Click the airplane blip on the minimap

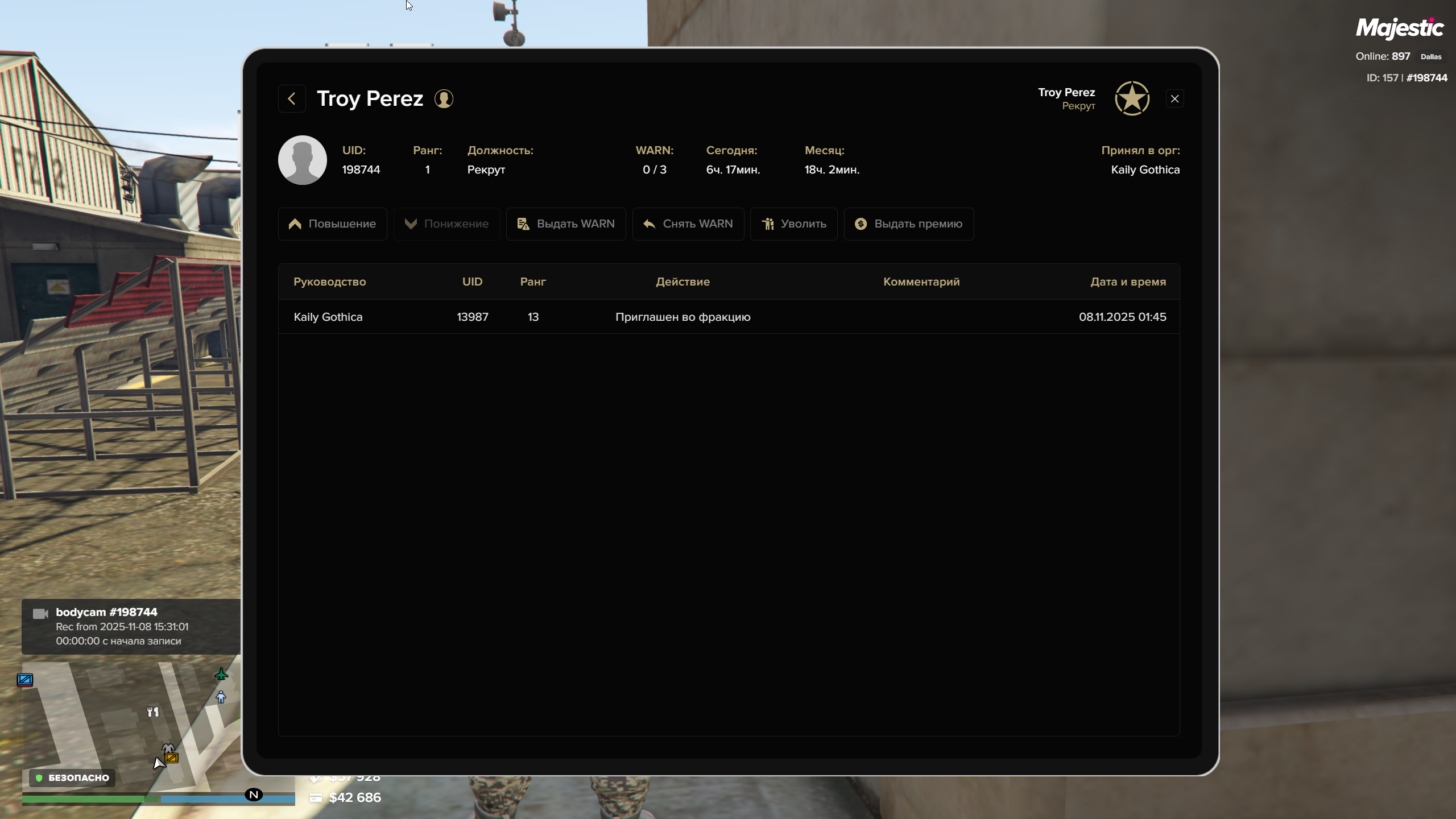click(221, 675)
